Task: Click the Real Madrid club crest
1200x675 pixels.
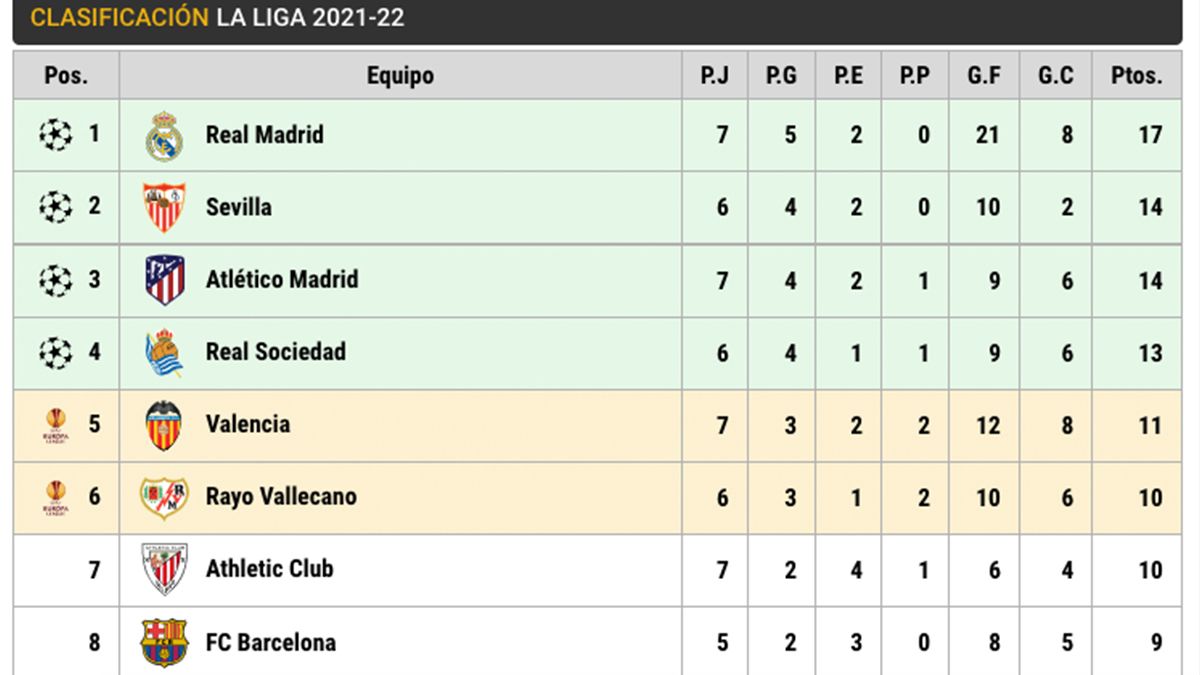Action: tap(164, 136)
